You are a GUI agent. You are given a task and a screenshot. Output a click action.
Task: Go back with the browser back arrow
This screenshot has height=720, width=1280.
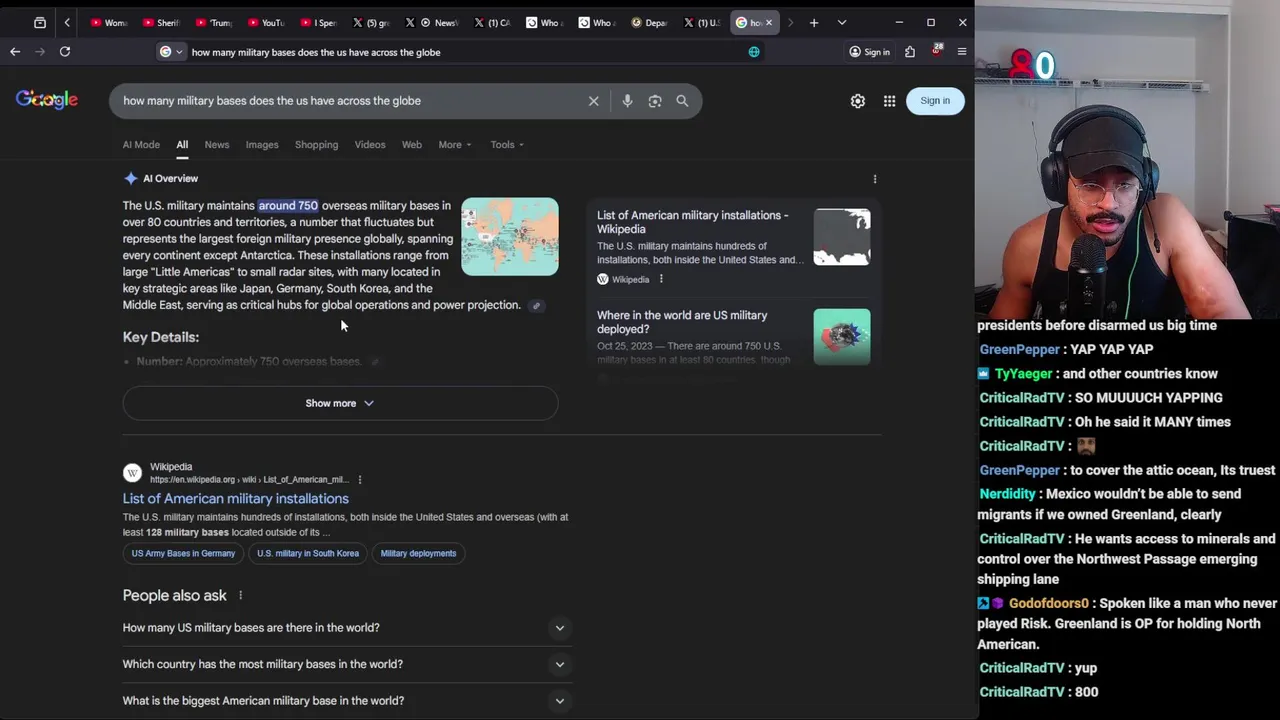15,52
